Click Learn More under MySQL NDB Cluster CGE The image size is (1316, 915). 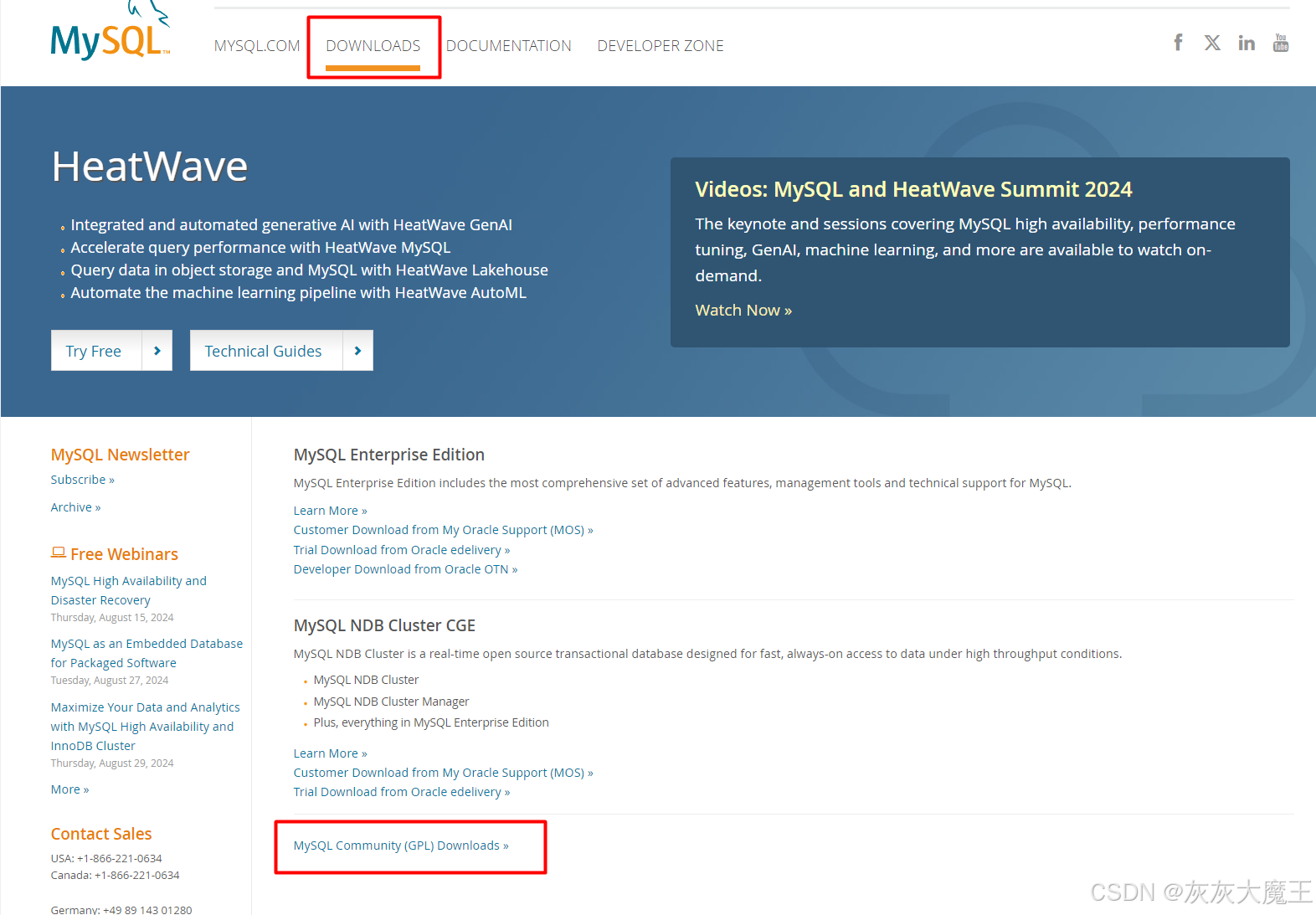click(330, 753)
